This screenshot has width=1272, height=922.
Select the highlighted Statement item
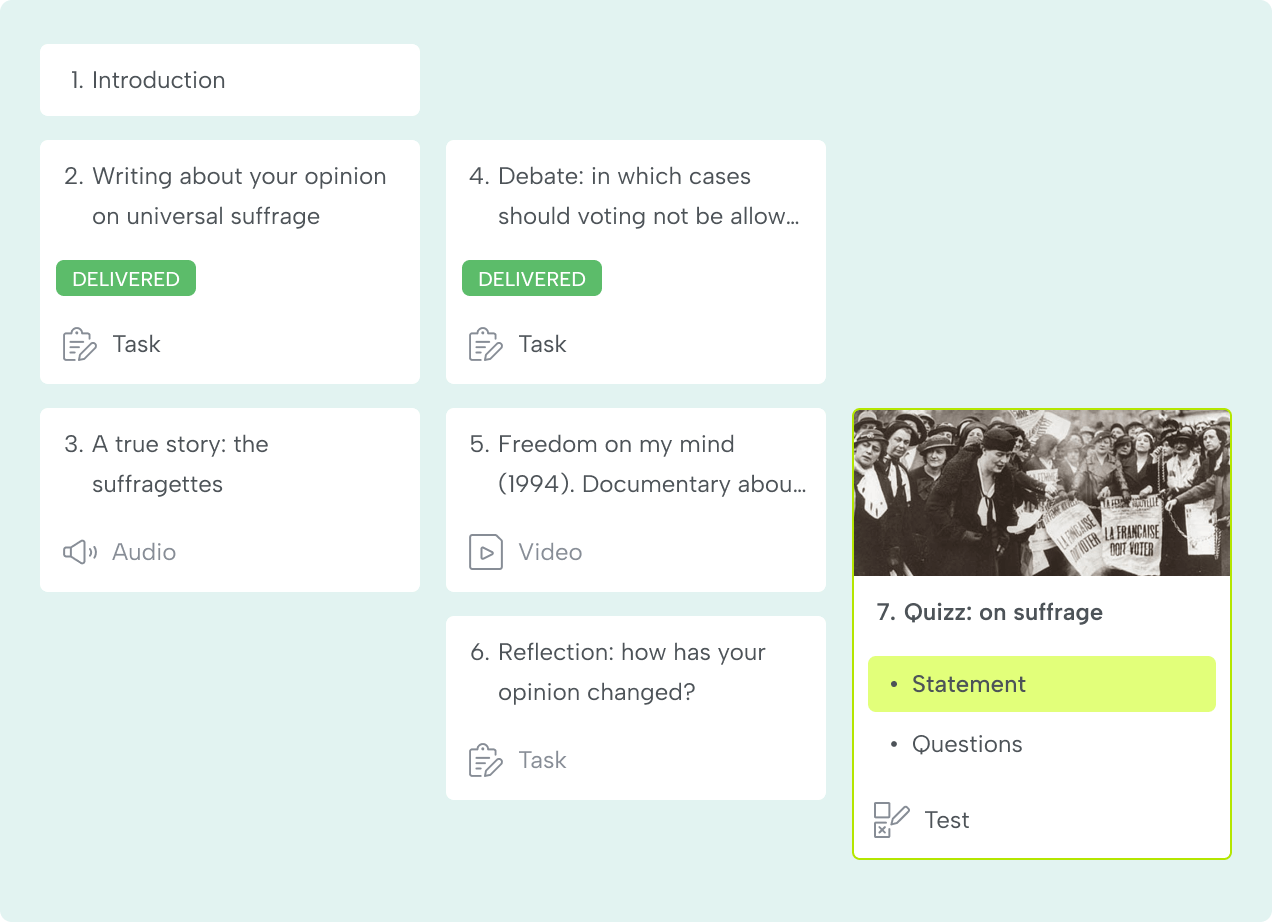pos(1041,684)
